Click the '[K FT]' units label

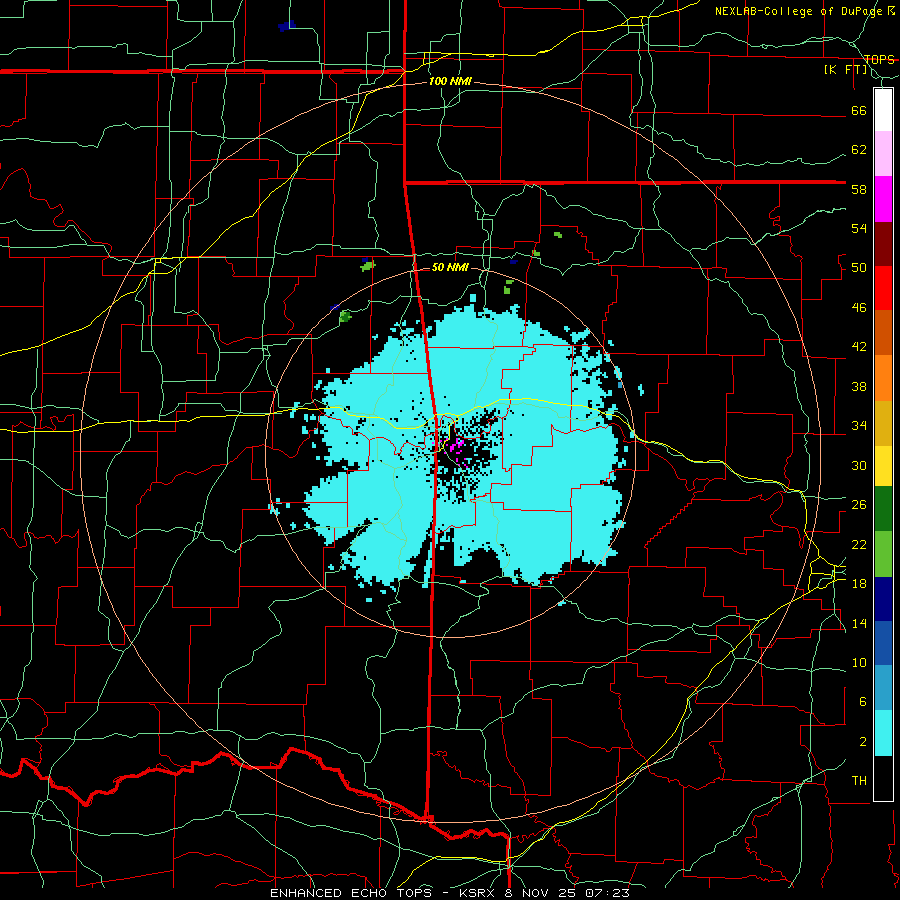click(x=846, y=70)
